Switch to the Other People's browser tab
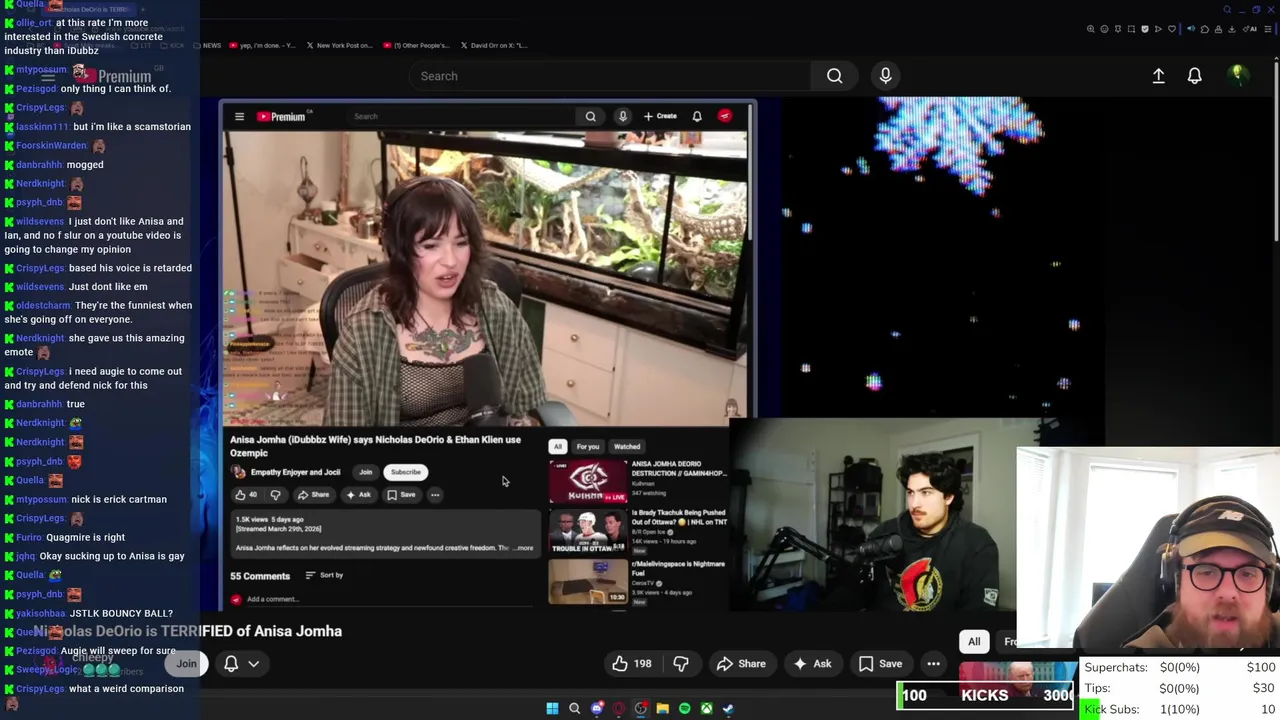Image resolution: width=1280 pixels, height=720 pixels. coord(416,45)
